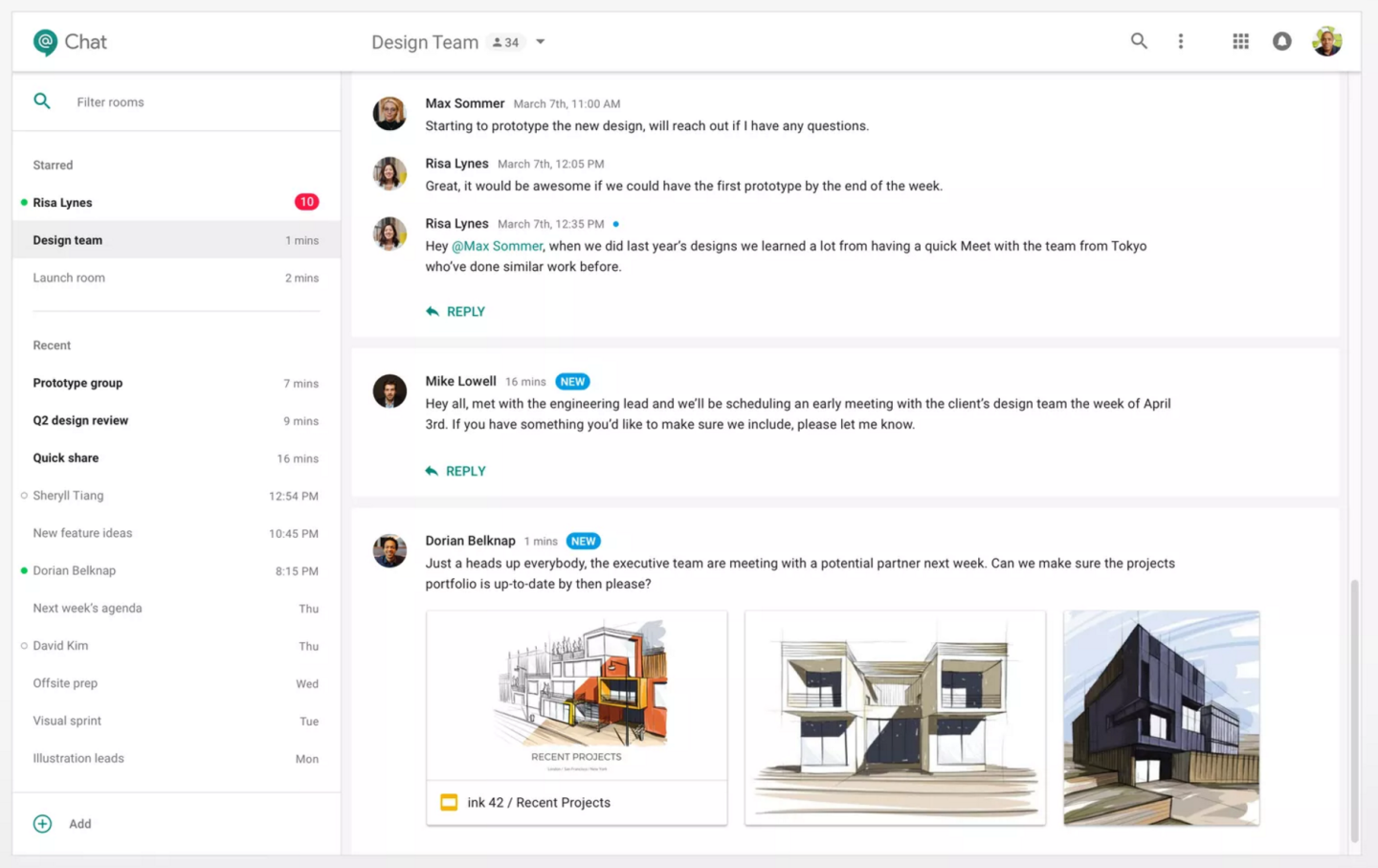The image size is (1378, 868).
Task: Click the notifications bell icon
Action: pos(1281,41)
